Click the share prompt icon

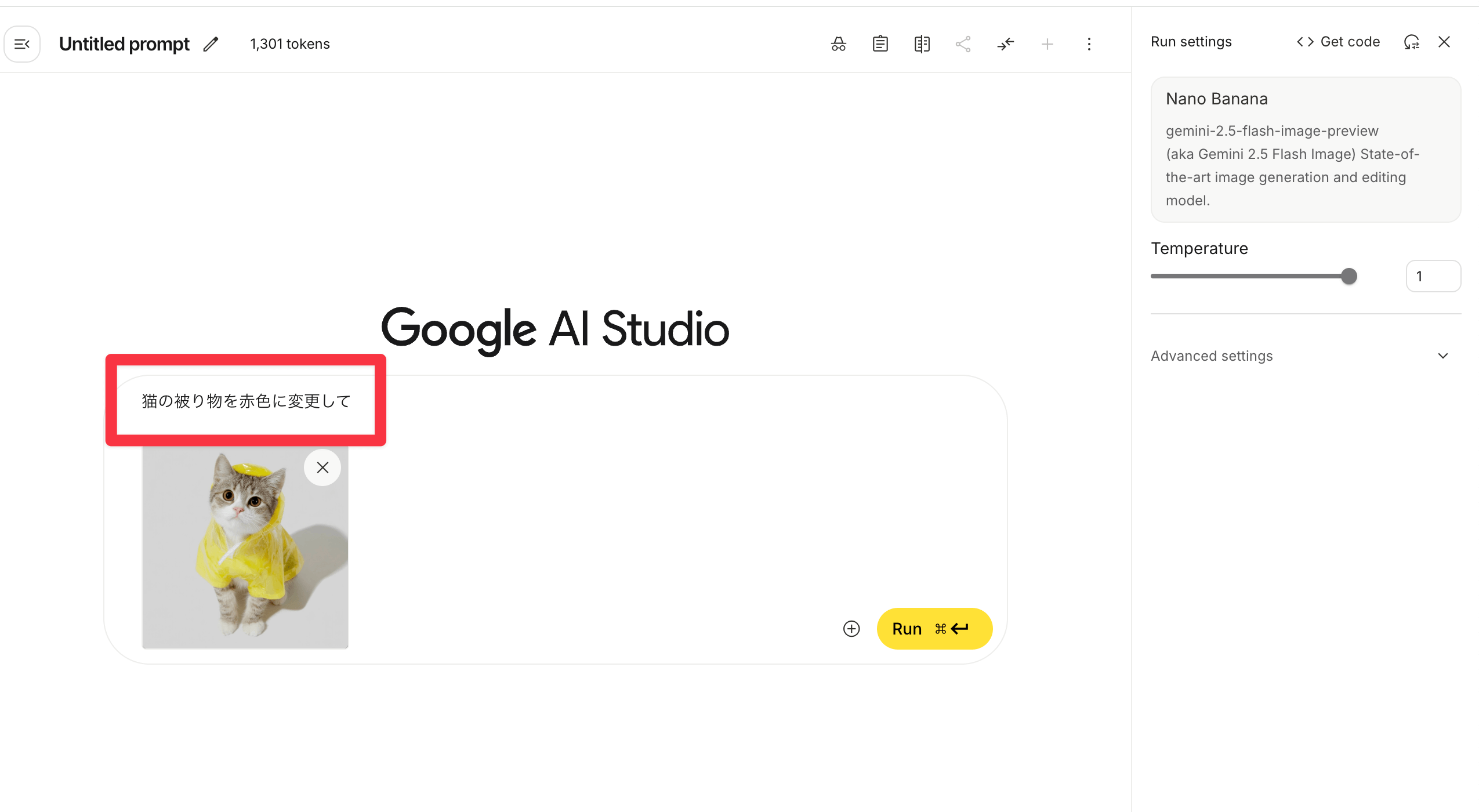click(x=963, y=44)
